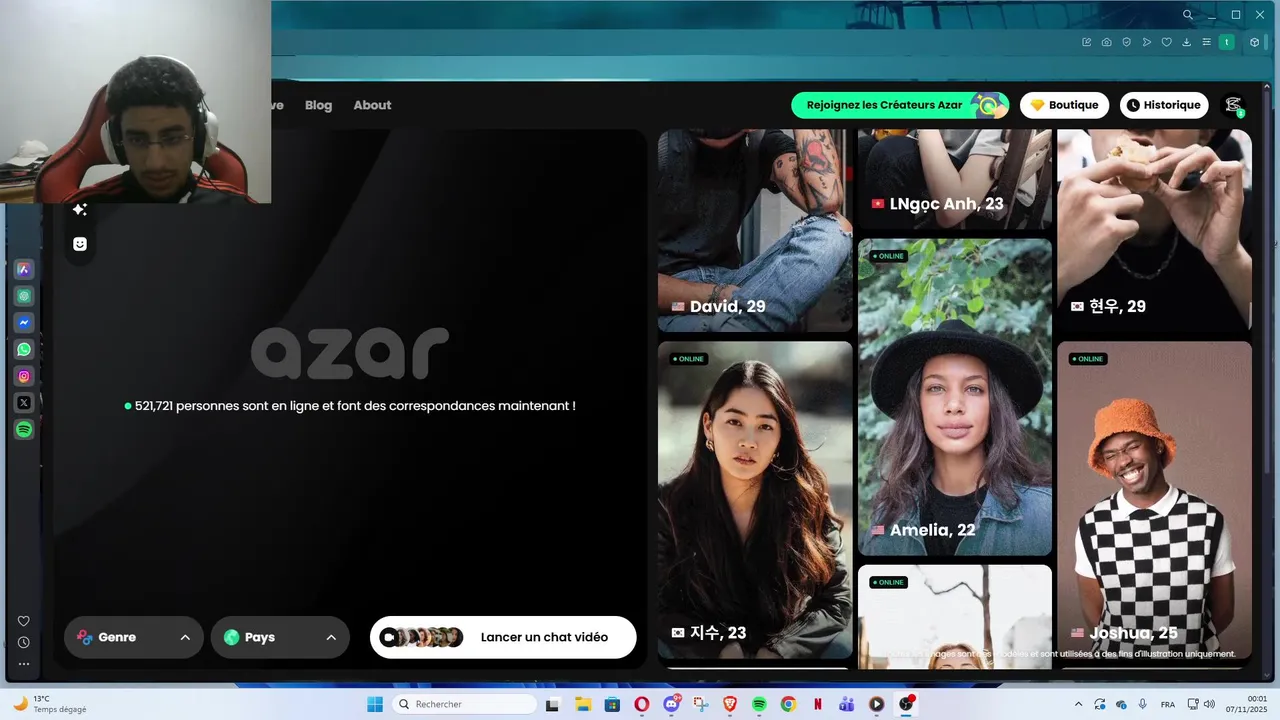This screenshot has height=720, width=1280.
Task: Open the Spotify player in the Opera sidebar
Action: (24, 429)
